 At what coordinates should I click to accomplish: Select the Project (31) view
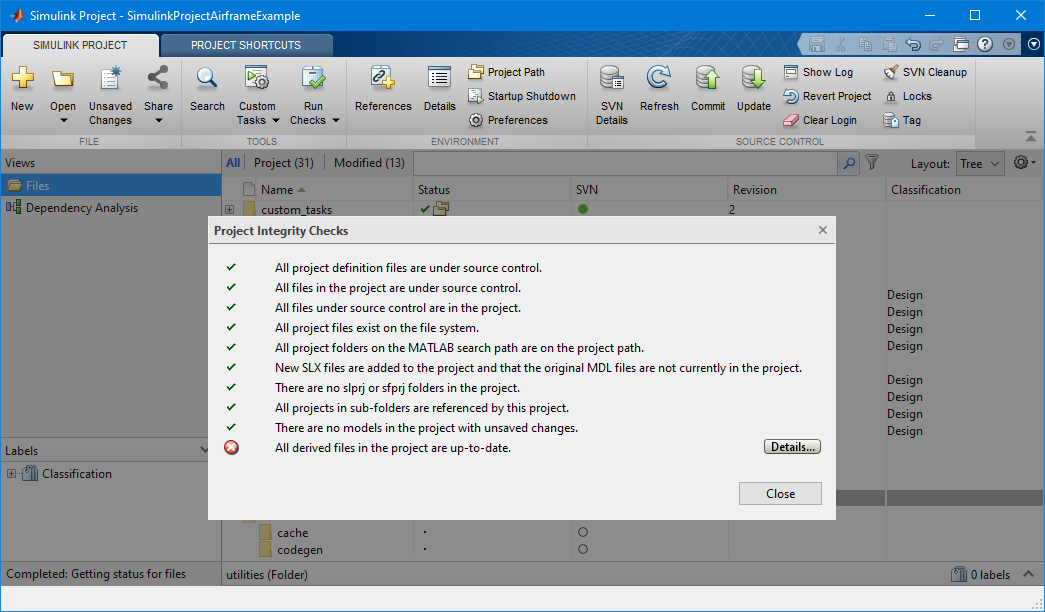pyautogui.click(x=284, y=163)
